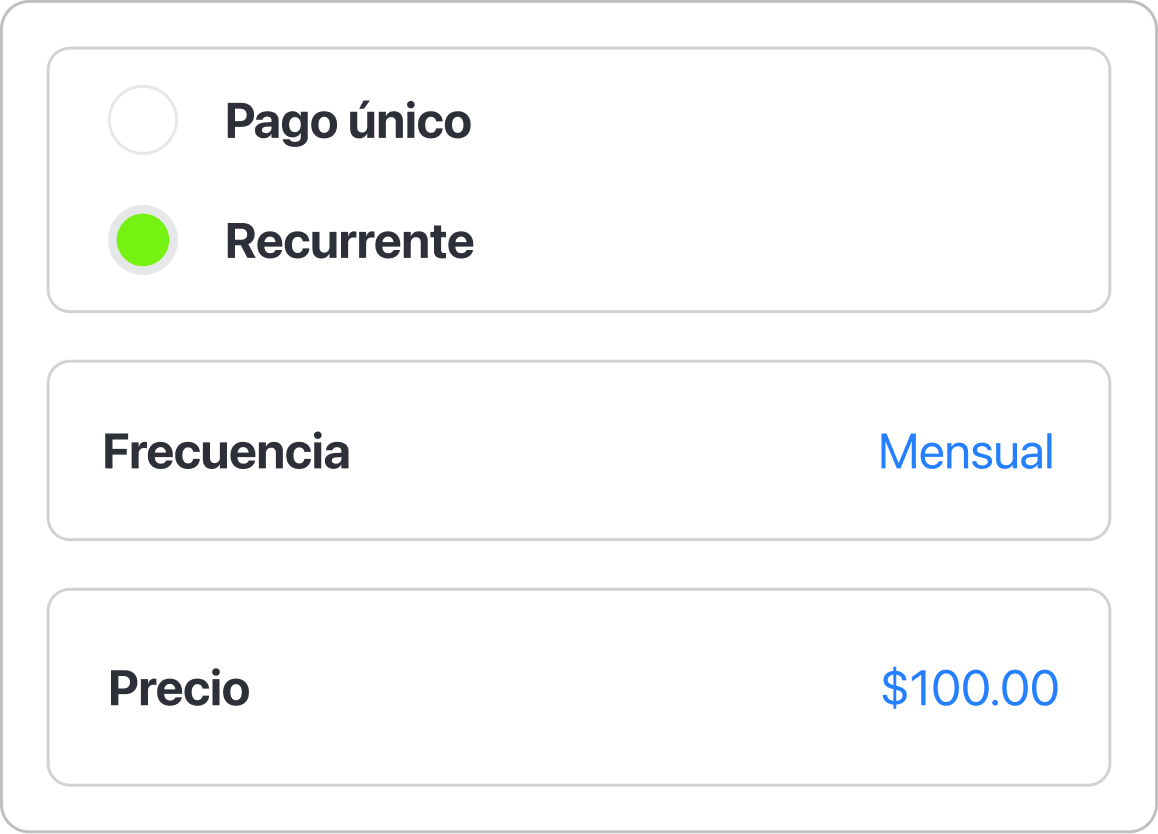Open the Mensual frequency dropdown
Image resolution: width=1158 pixels, height=834 pixels.
click(966, 452)
